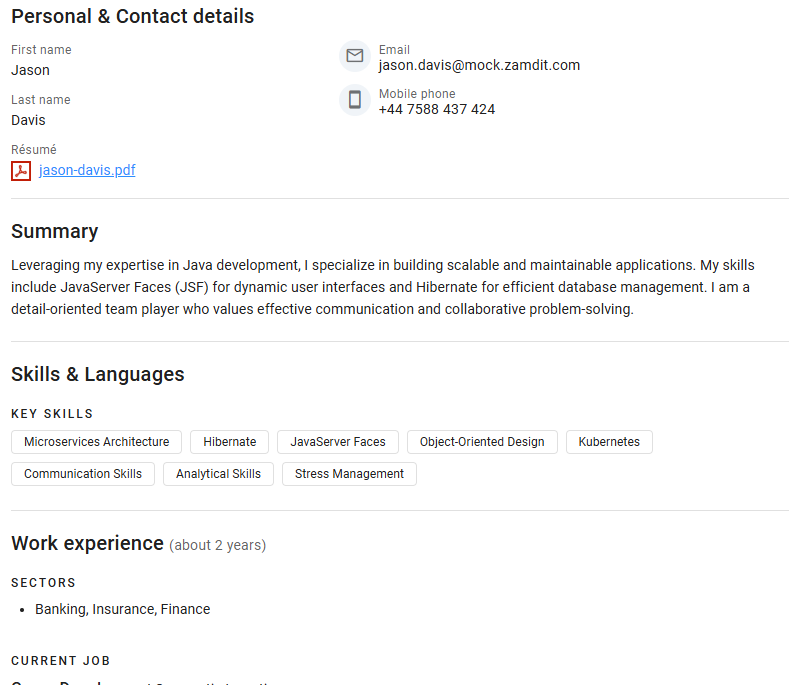
Task: Select the Hibernate skill tag
Action: click(x=230, y=442)
